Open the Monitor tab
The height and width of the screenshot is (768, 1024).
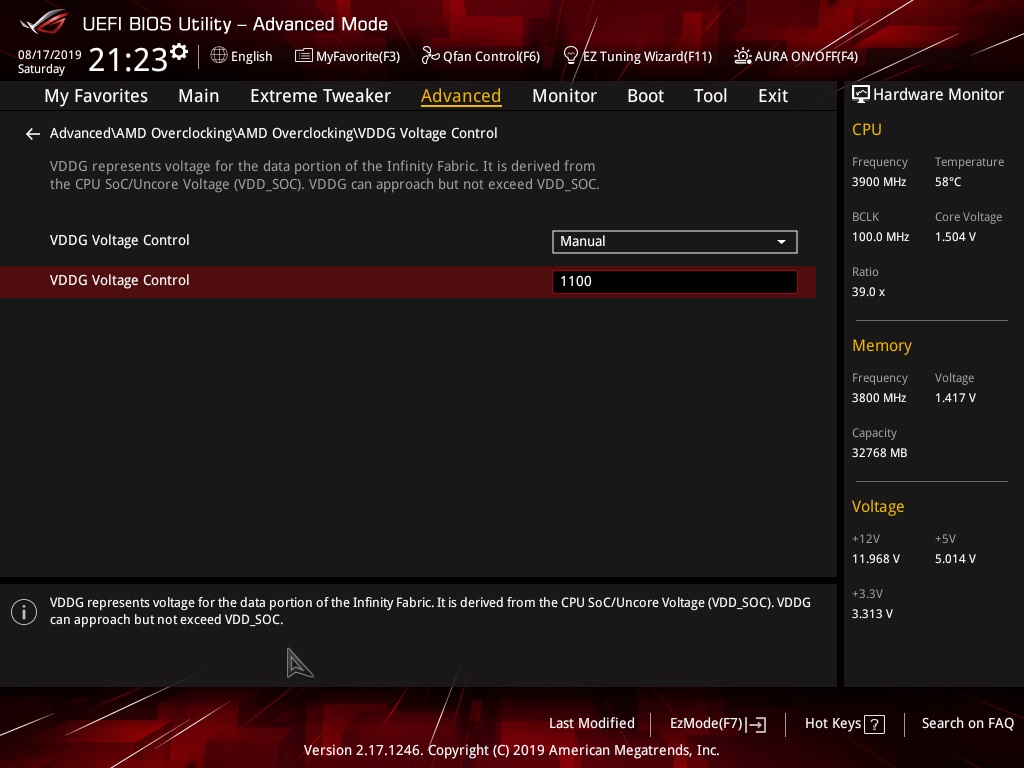[564, 96]
